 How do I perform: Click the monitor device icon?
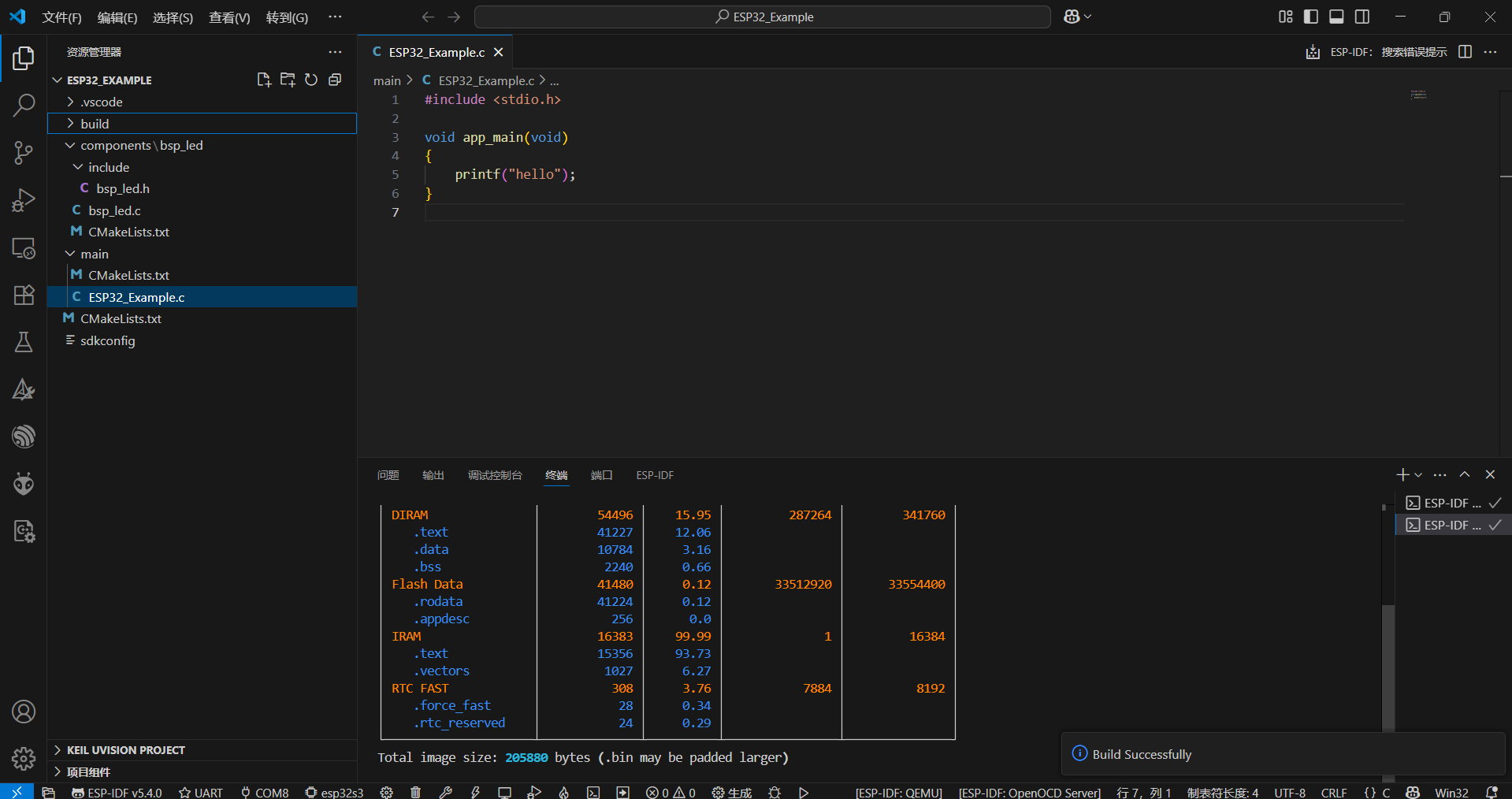(x=504, y=792)
